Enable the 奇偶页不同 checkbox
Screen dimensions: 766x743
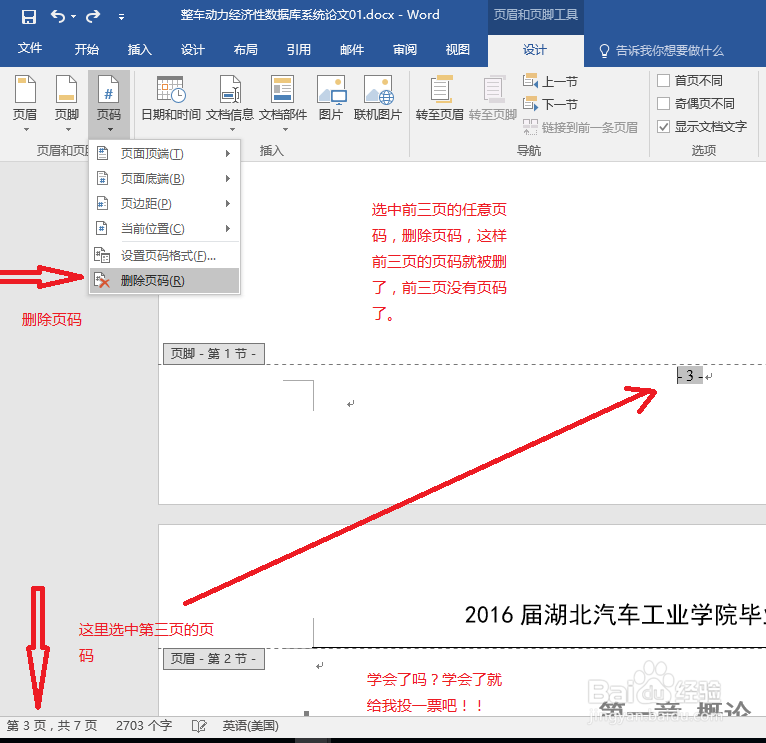coord(663,104)
